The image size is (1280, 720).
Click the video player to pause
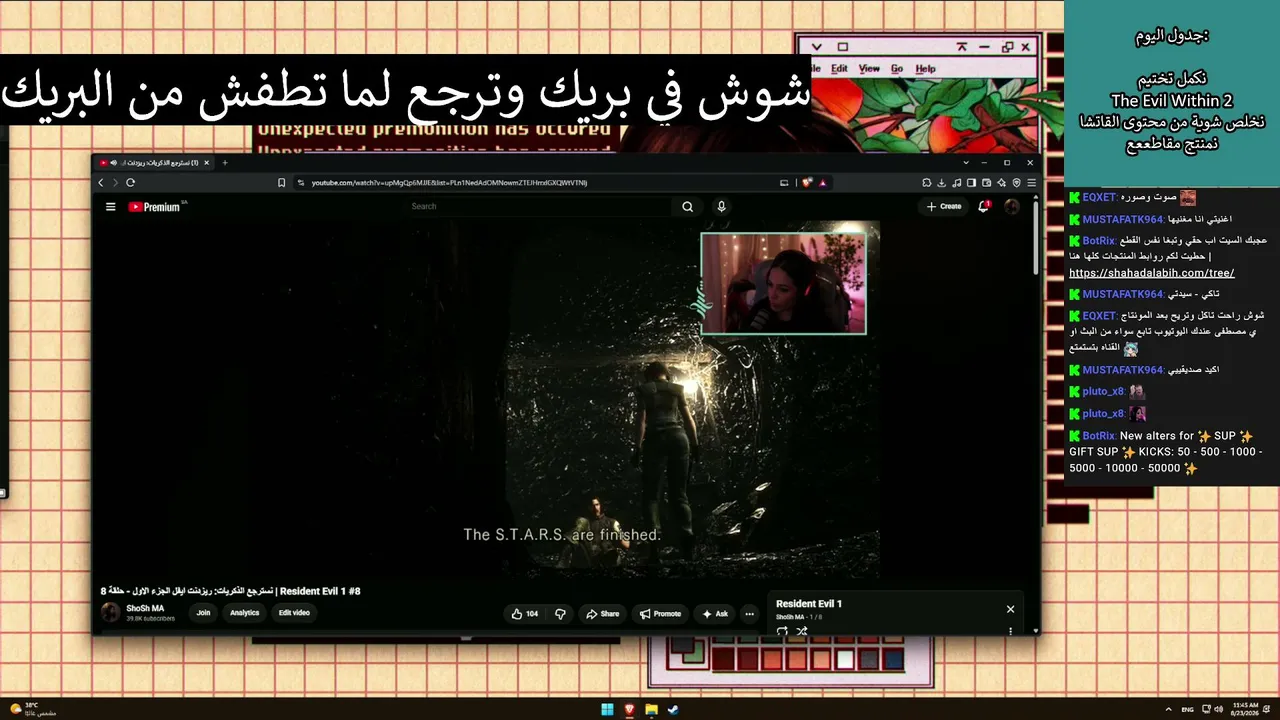(x=487, y=398)
